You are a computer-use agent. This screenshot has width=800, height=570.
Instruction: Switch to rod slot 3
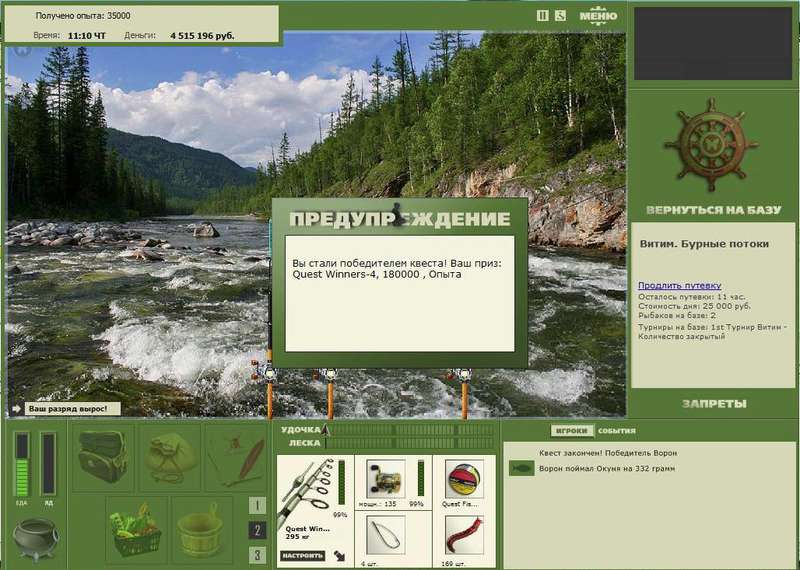click(258, 555)
